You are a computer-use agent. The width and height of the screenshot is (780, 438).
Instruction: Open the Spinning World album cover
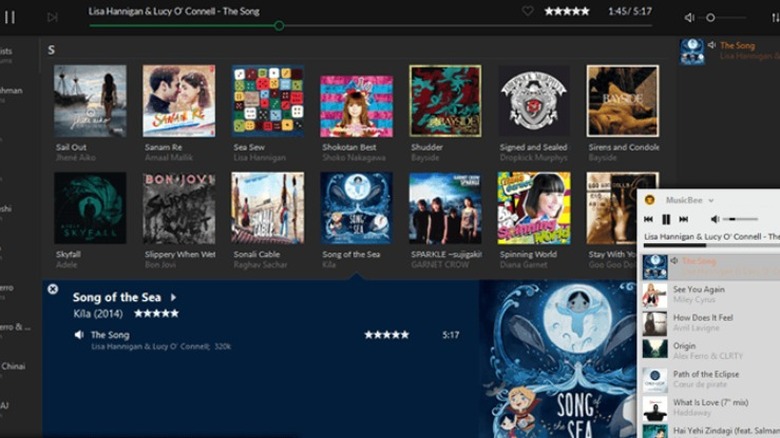point(534,208)
